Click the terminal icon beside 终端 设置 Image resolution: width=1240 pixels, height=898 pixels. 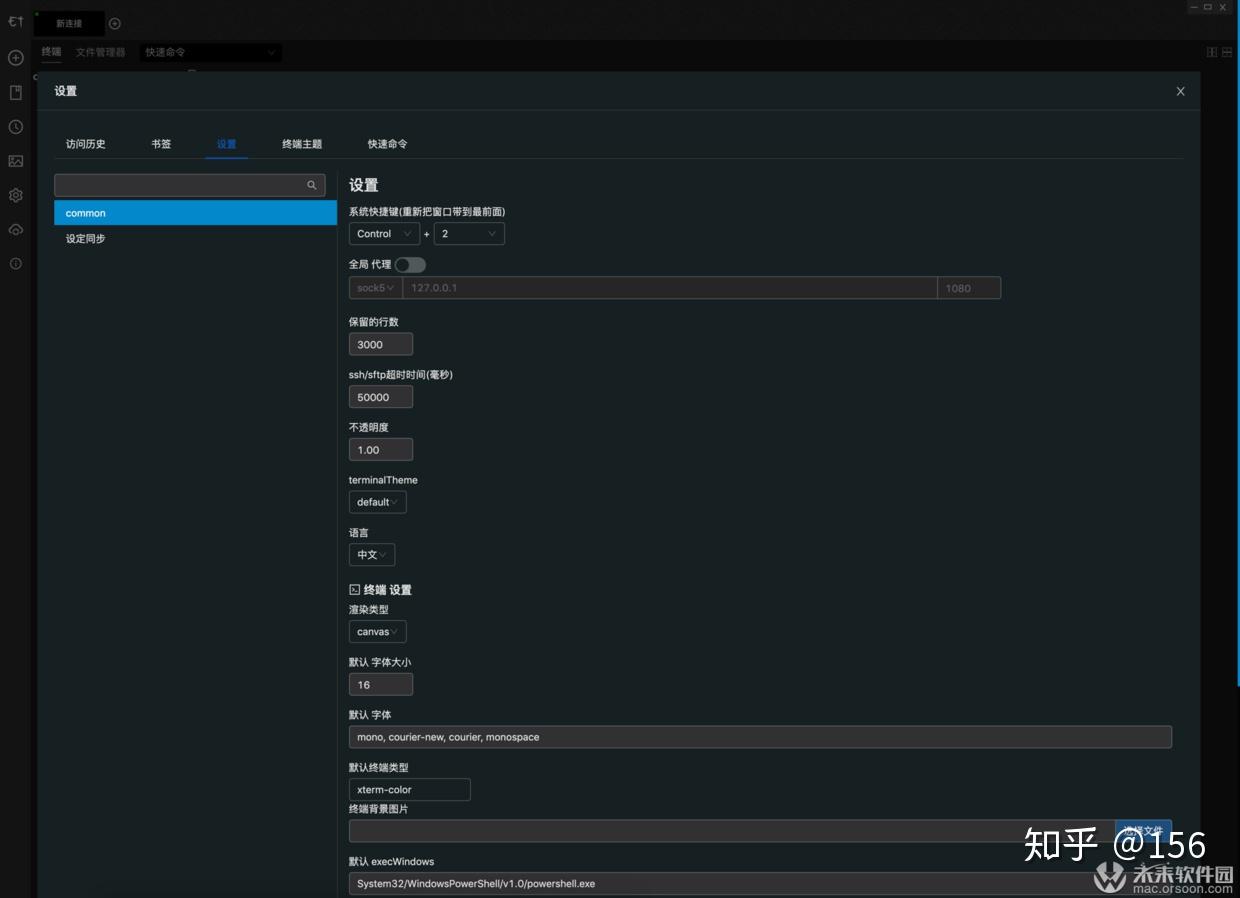point(354,590)
